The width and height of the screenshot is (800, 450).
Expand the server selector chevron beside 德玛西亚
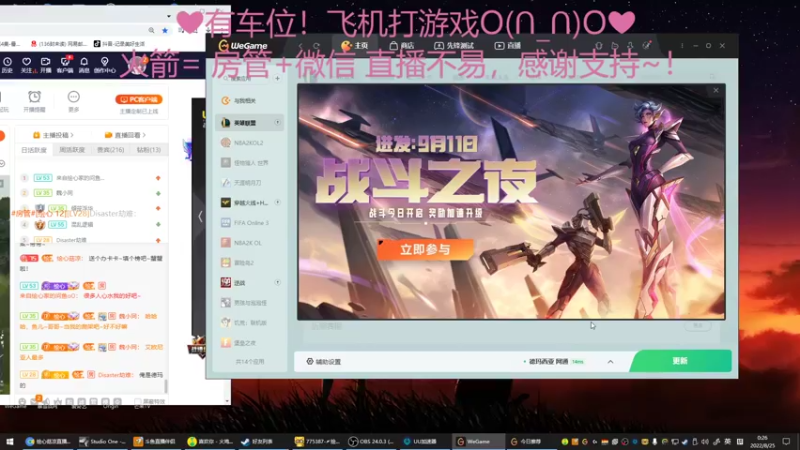tap(610, 361)
